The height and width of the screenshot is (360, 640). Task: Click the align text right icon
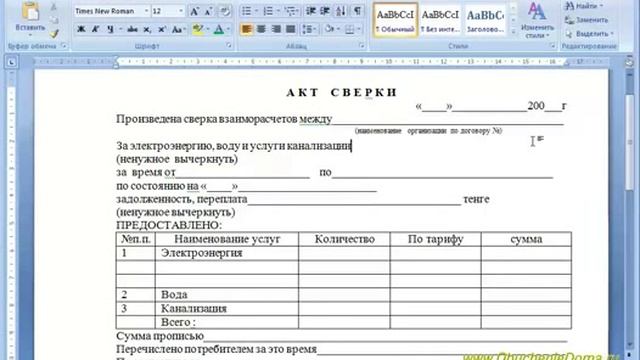click(x=276, y=29)
